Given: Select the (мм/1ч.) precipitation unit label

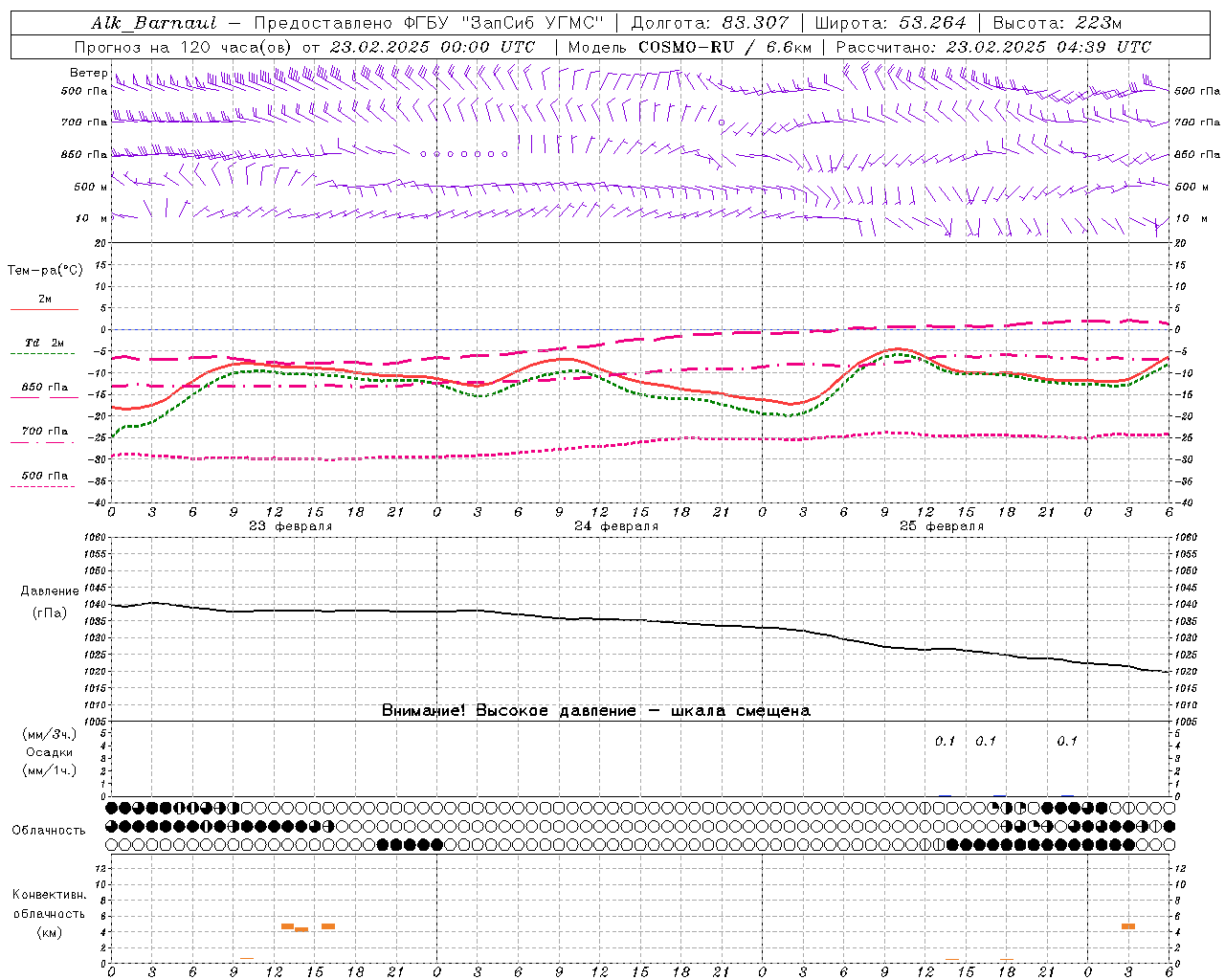Looking at the screenshot, I should [x=49, y=770].
